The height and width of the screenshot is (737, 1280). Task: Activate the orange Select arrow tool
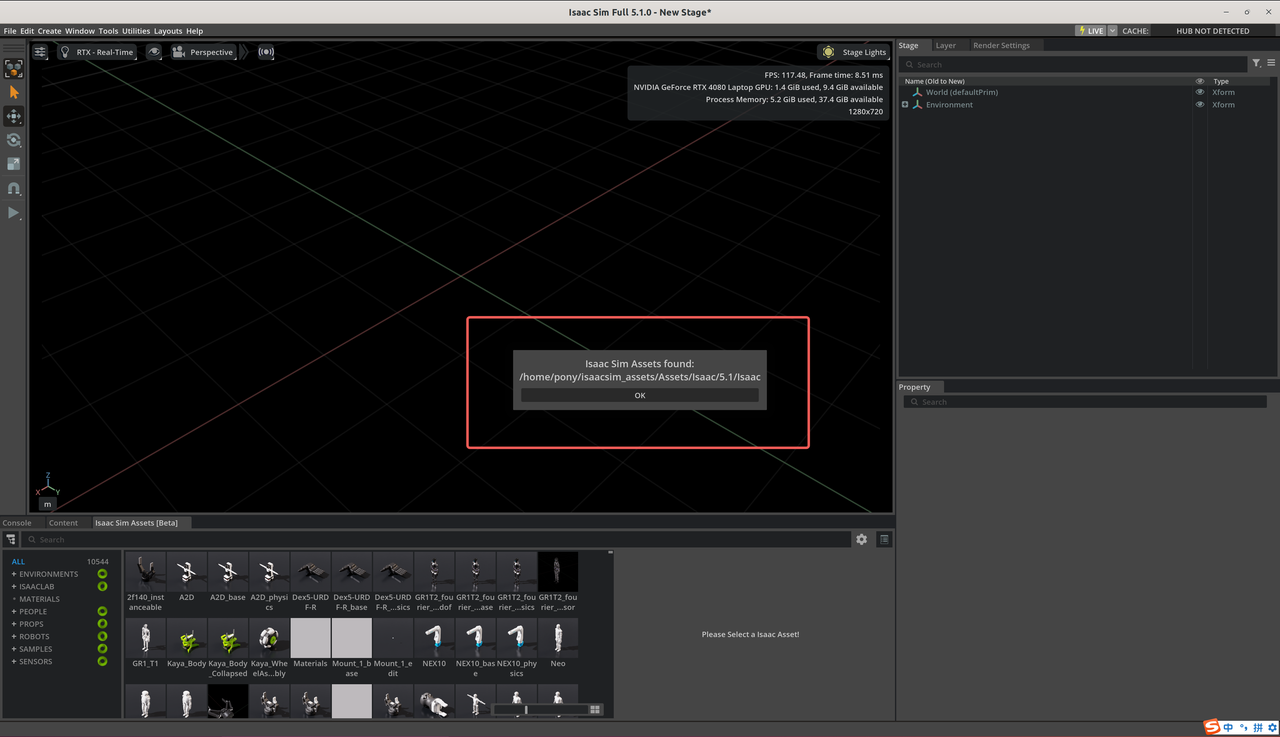[14, 92]
